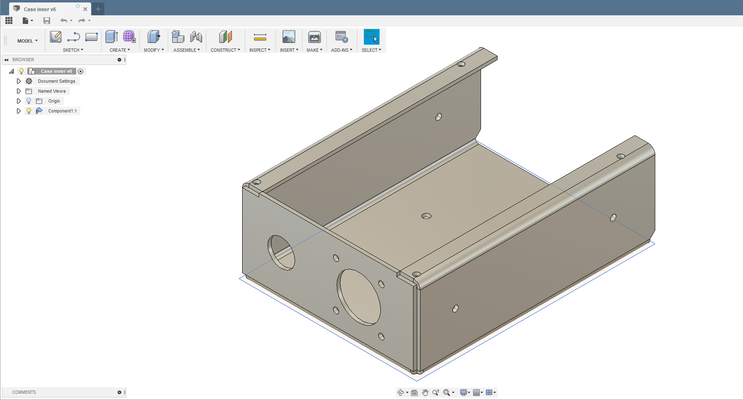743x400 pixels.
Task: Click the Save icon
Action: click(46, 20)
